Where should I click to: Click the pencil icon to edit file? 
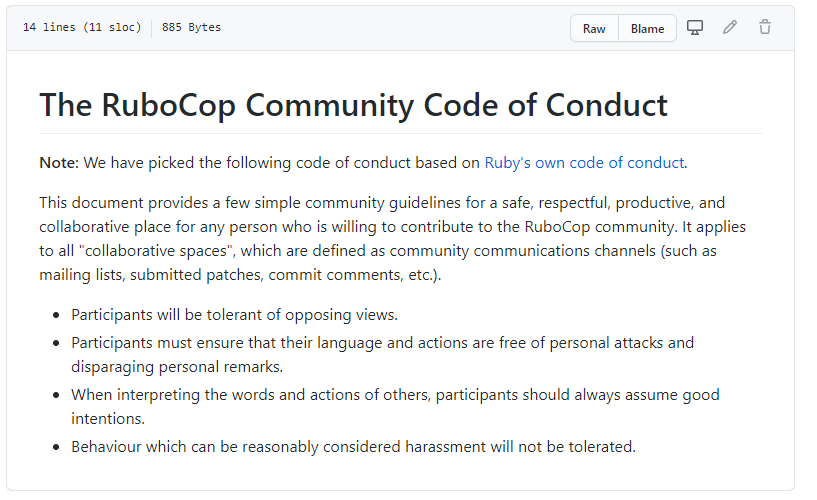730,28
